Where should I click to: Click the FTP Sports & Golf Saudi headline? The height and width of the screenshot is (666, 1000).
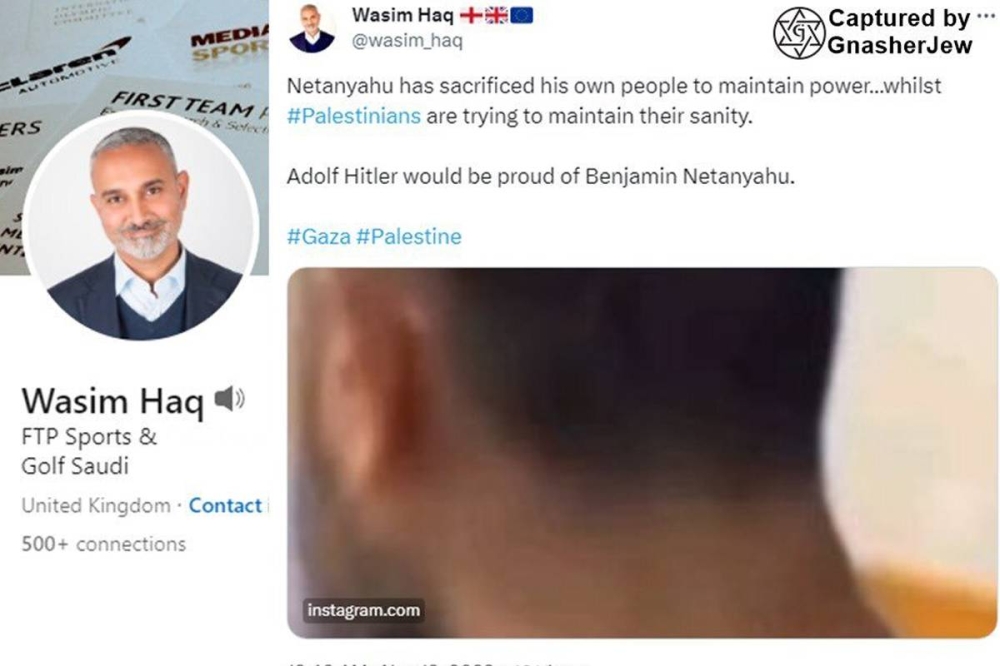click(89, 451)
